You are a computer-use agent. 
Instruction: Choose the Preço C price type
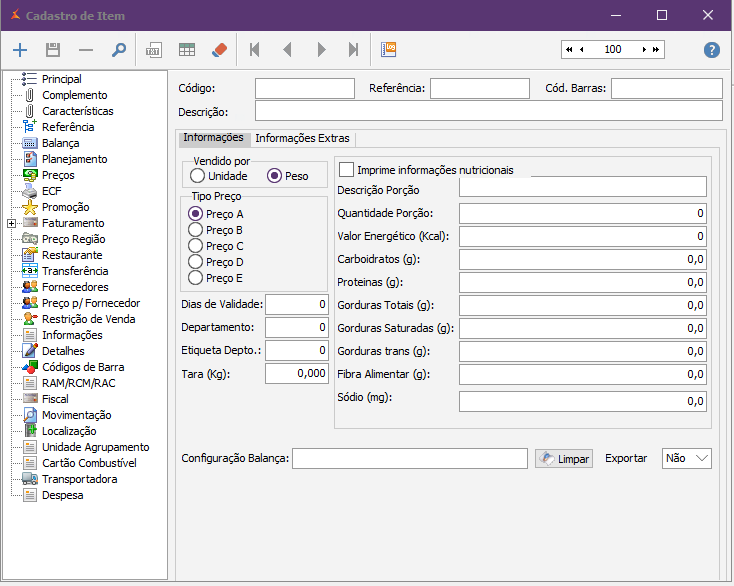point(196,246)
